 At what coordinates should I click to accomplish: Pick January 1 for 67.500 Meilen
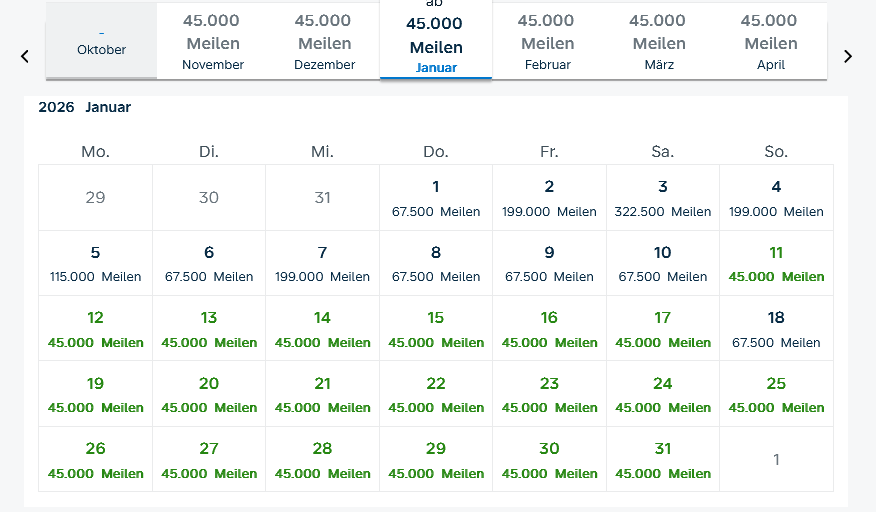(436, 198)
